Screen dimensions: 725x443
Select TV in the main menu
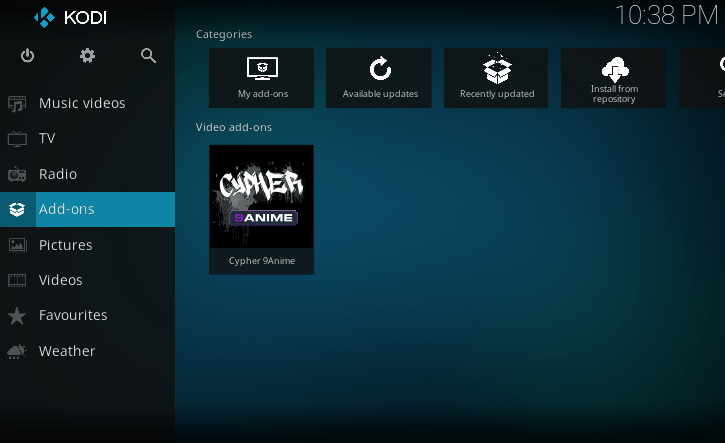[47, 138]
